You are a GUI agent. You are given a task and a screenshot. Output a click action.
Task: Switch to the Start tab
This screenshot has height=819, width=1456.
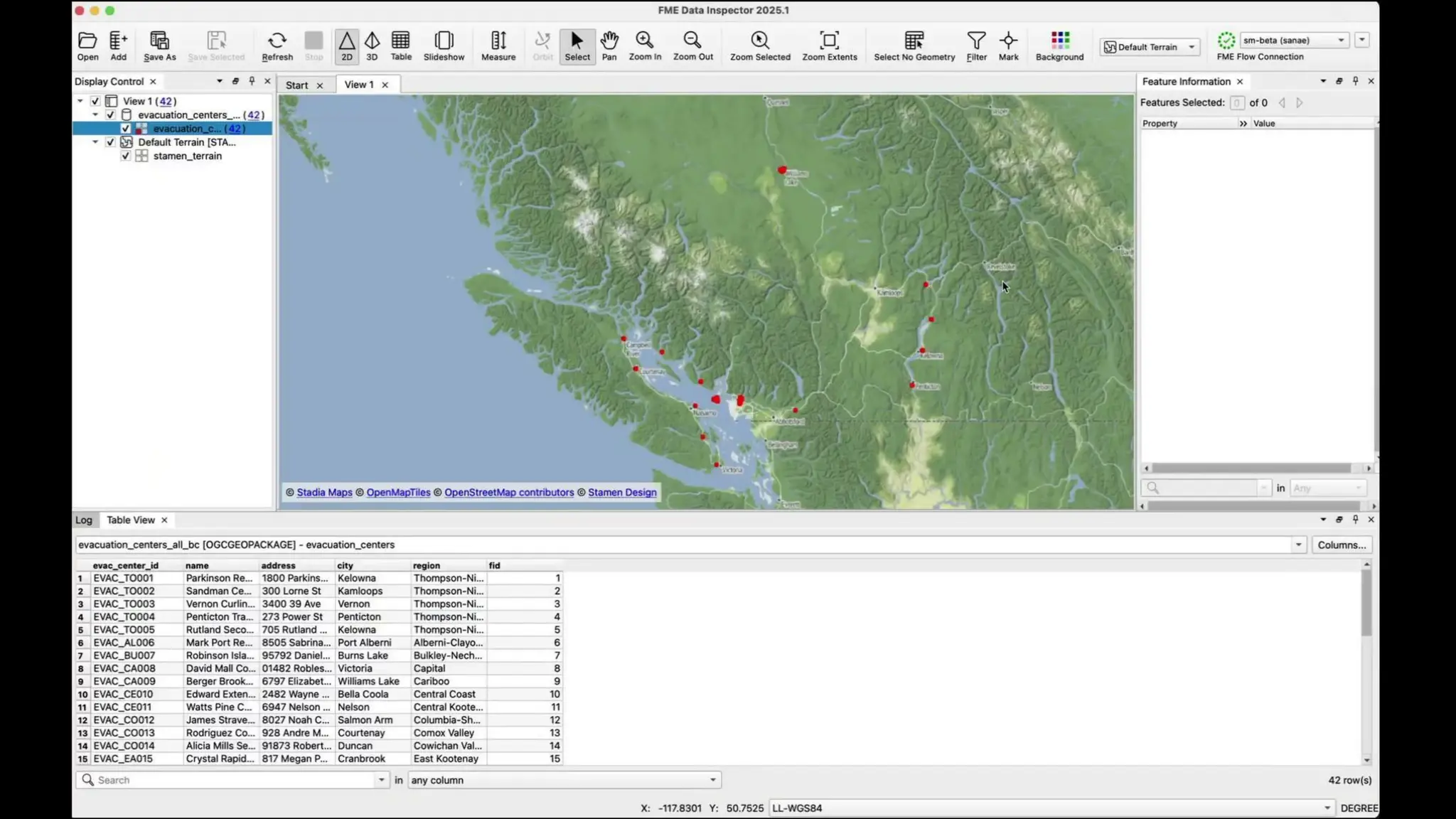pos(296,85)
